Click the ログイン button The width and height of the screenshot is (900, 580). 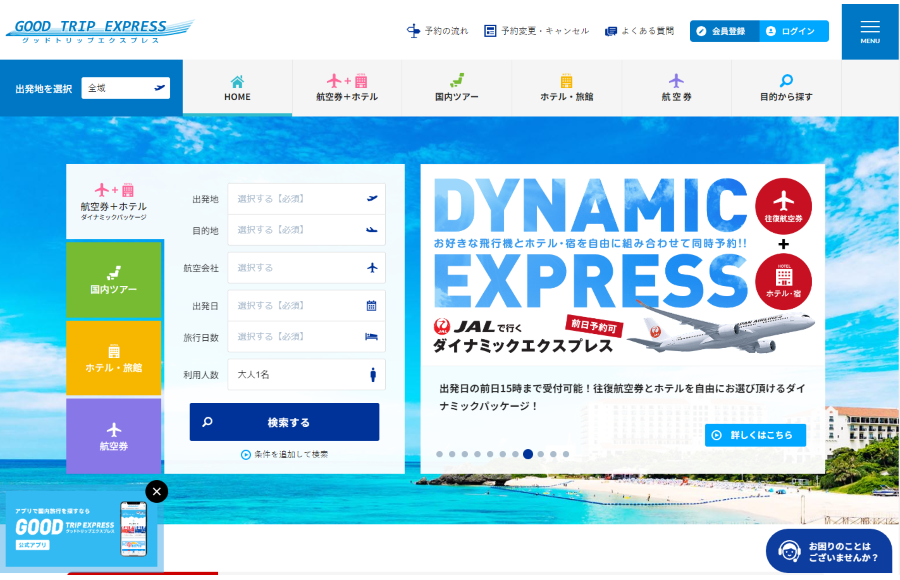794,31
